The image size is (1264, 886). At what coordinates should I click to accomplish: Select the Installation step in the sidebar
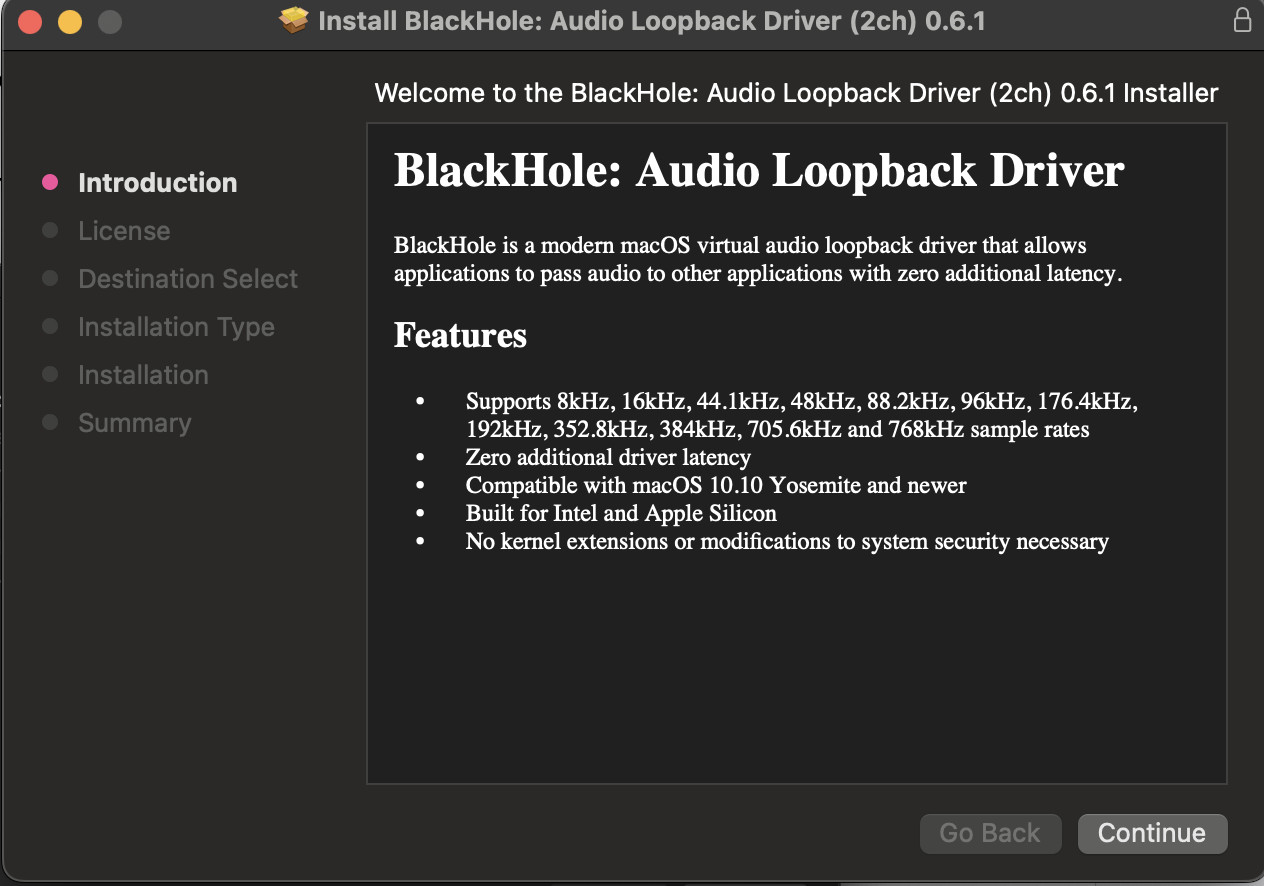[x=143, y=374]
